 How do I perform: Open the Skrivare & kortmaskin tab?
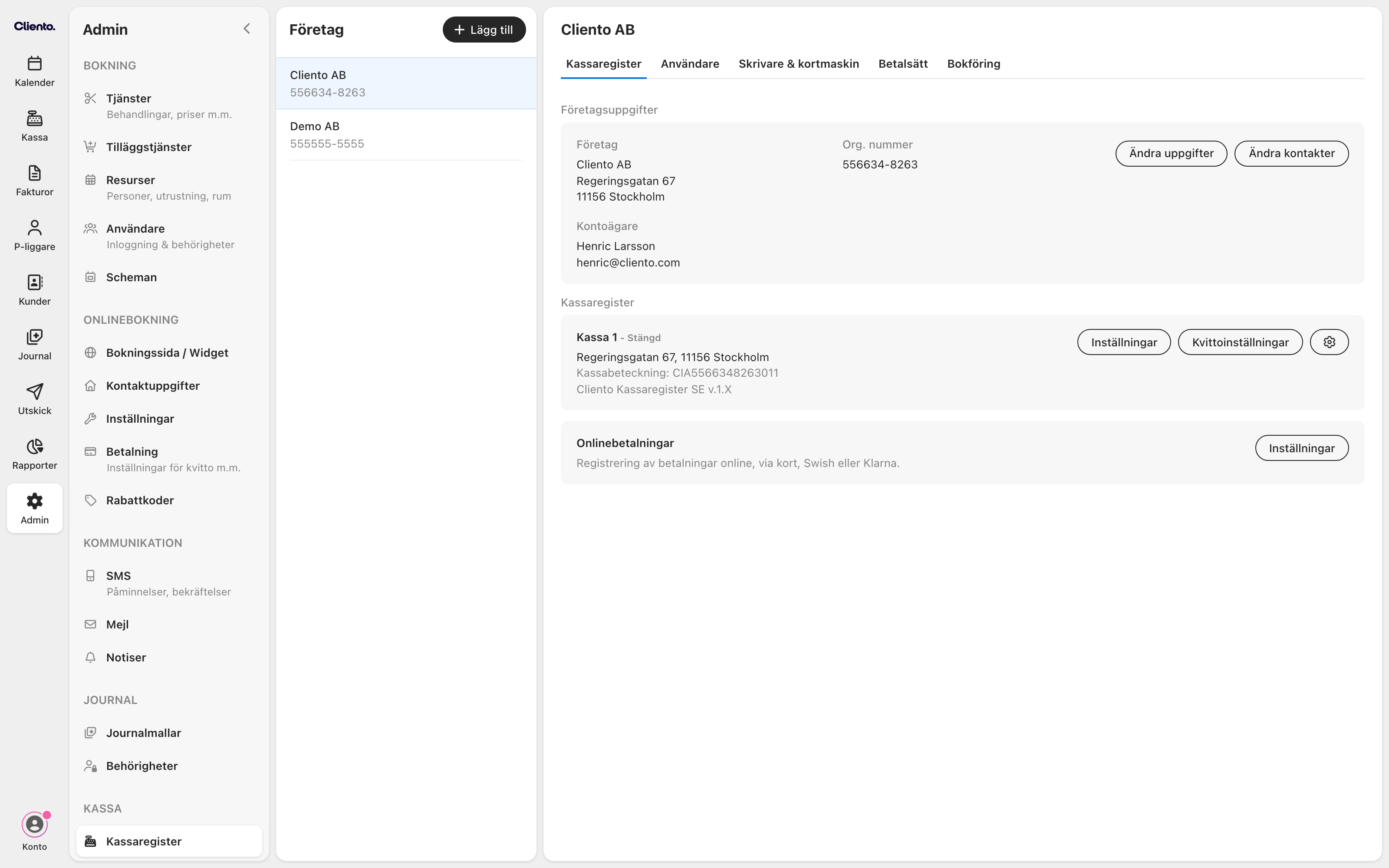pyautogui.click(x=799, y=64)
